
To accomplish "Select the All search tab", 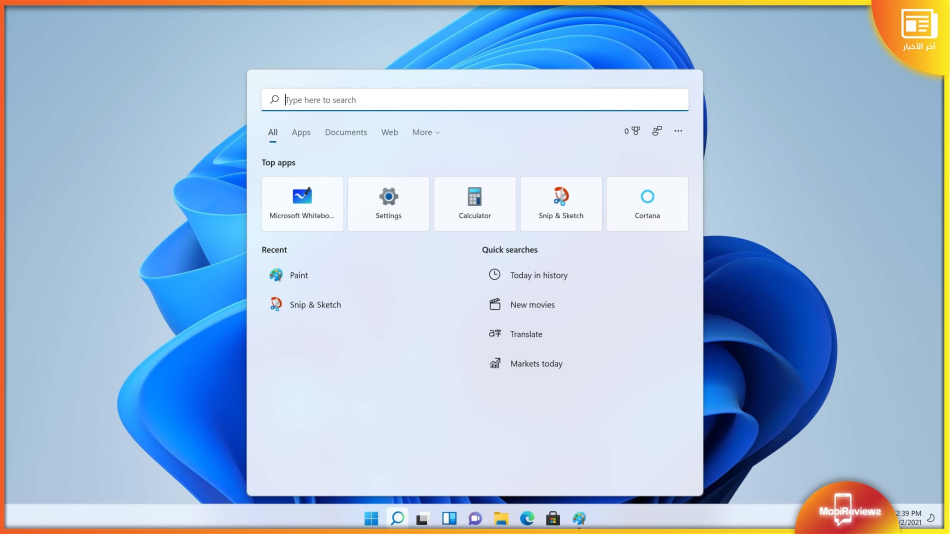I will click(x=273, y=132).
